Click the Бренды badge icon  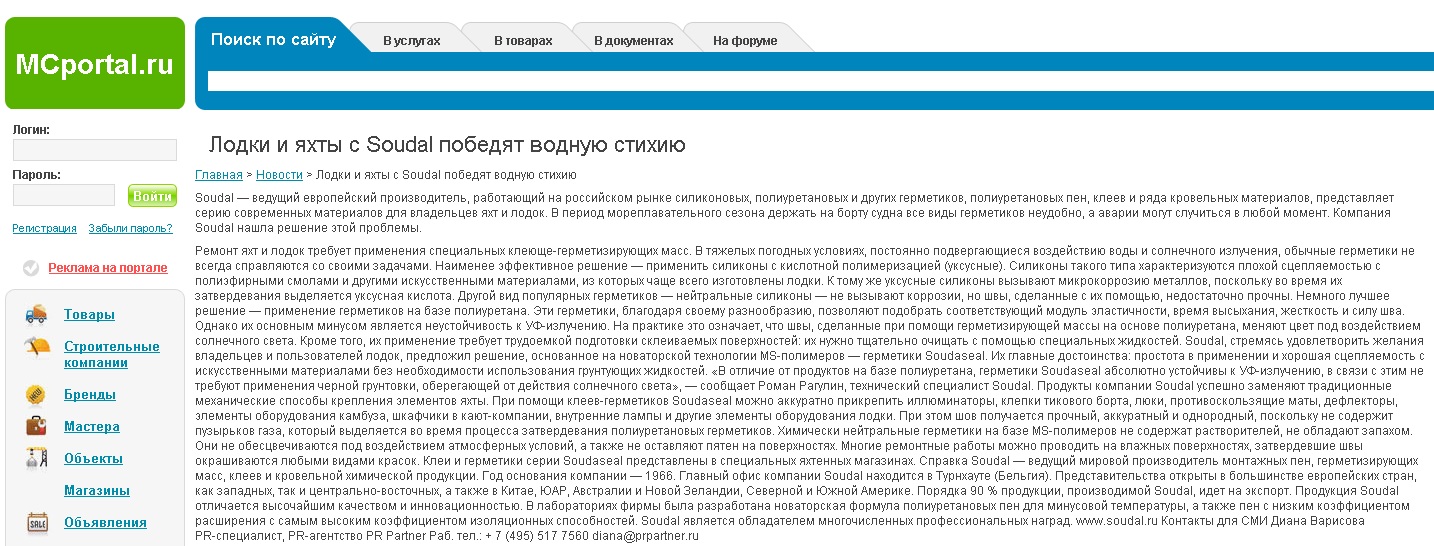(x=36, y=394)
